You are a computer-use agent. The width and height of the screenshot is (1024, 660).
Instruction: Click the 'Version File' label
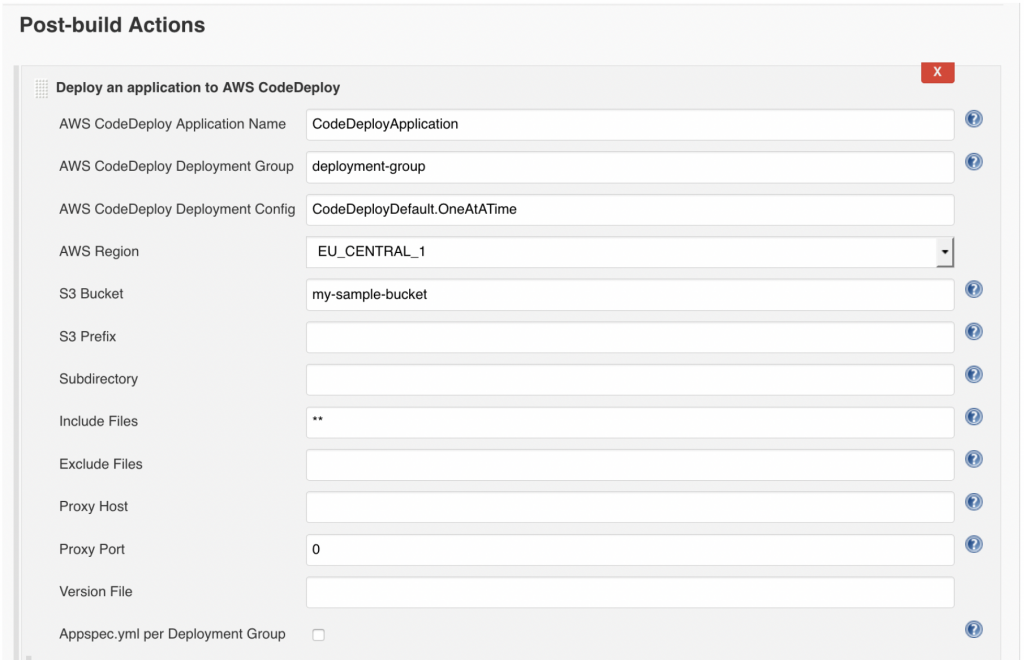(x=96, y=591)
